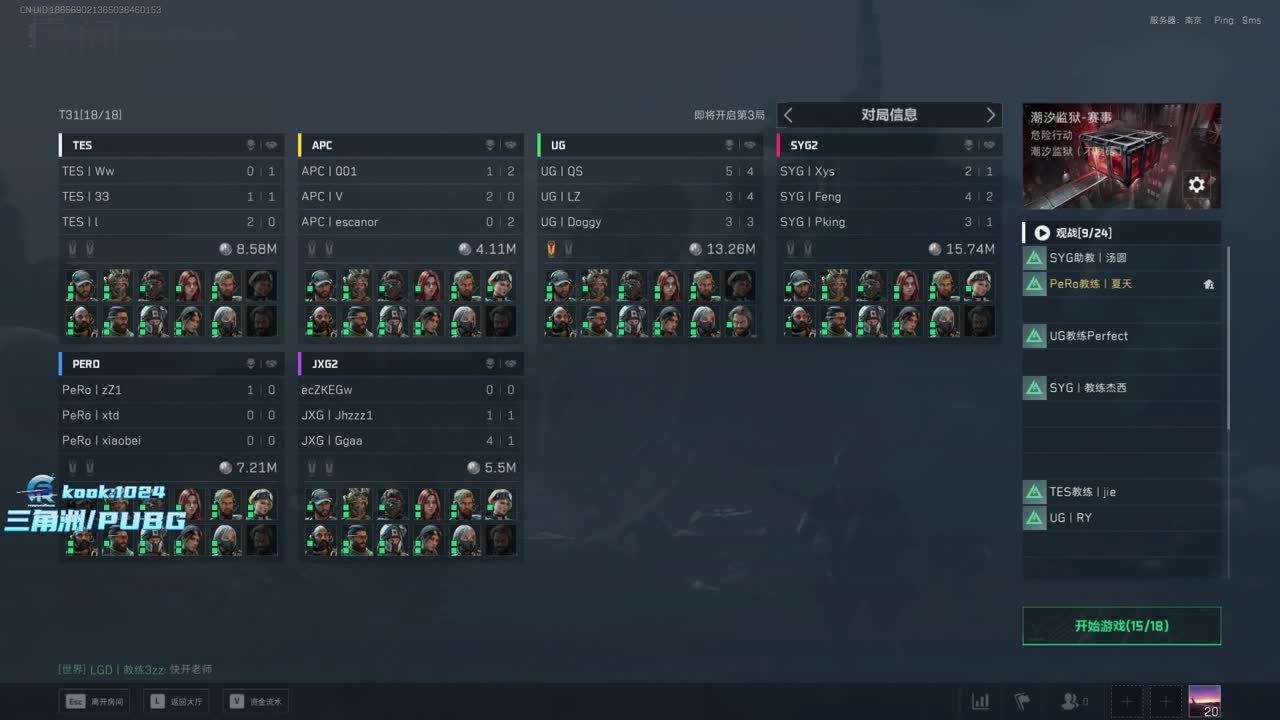Click the spectator list scrollbar
This screenshot has height=720, width=1280.
[x=1229, y=338]
